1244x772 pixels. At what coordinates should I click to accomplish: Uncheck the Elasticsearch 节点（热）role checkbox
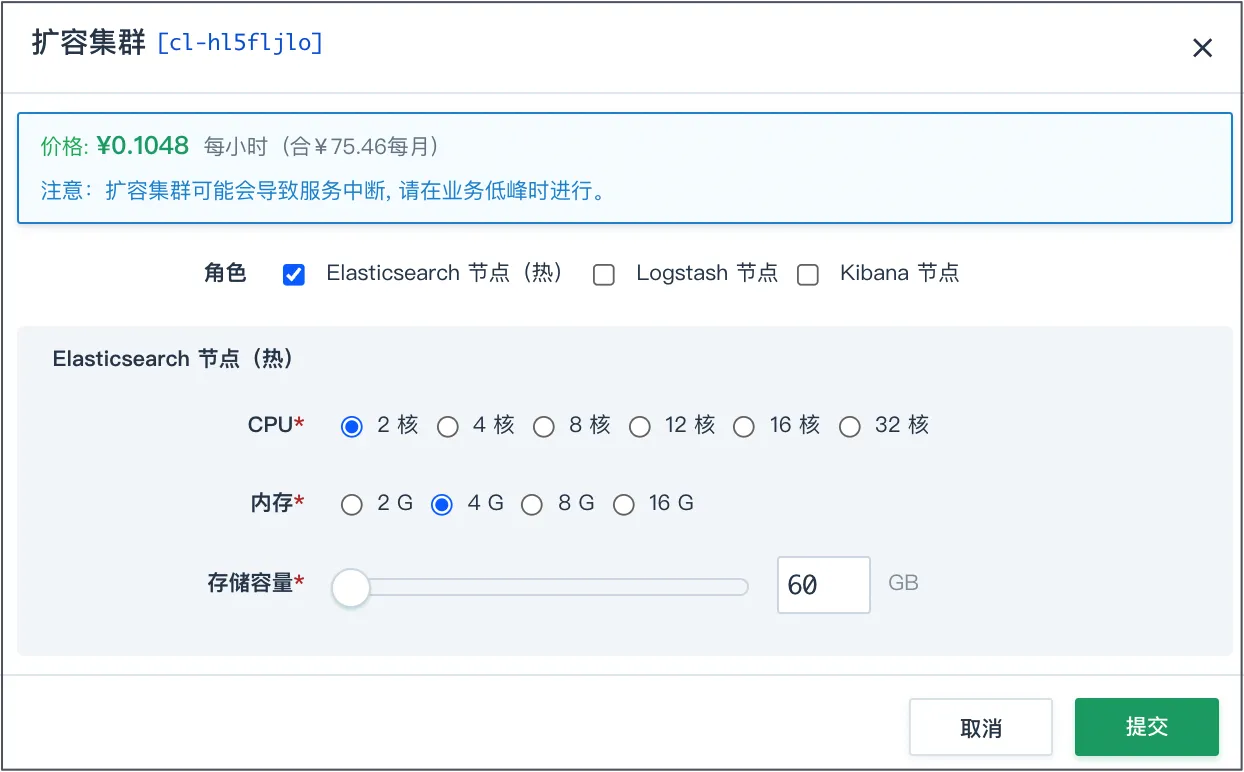[x=294, y=275]
